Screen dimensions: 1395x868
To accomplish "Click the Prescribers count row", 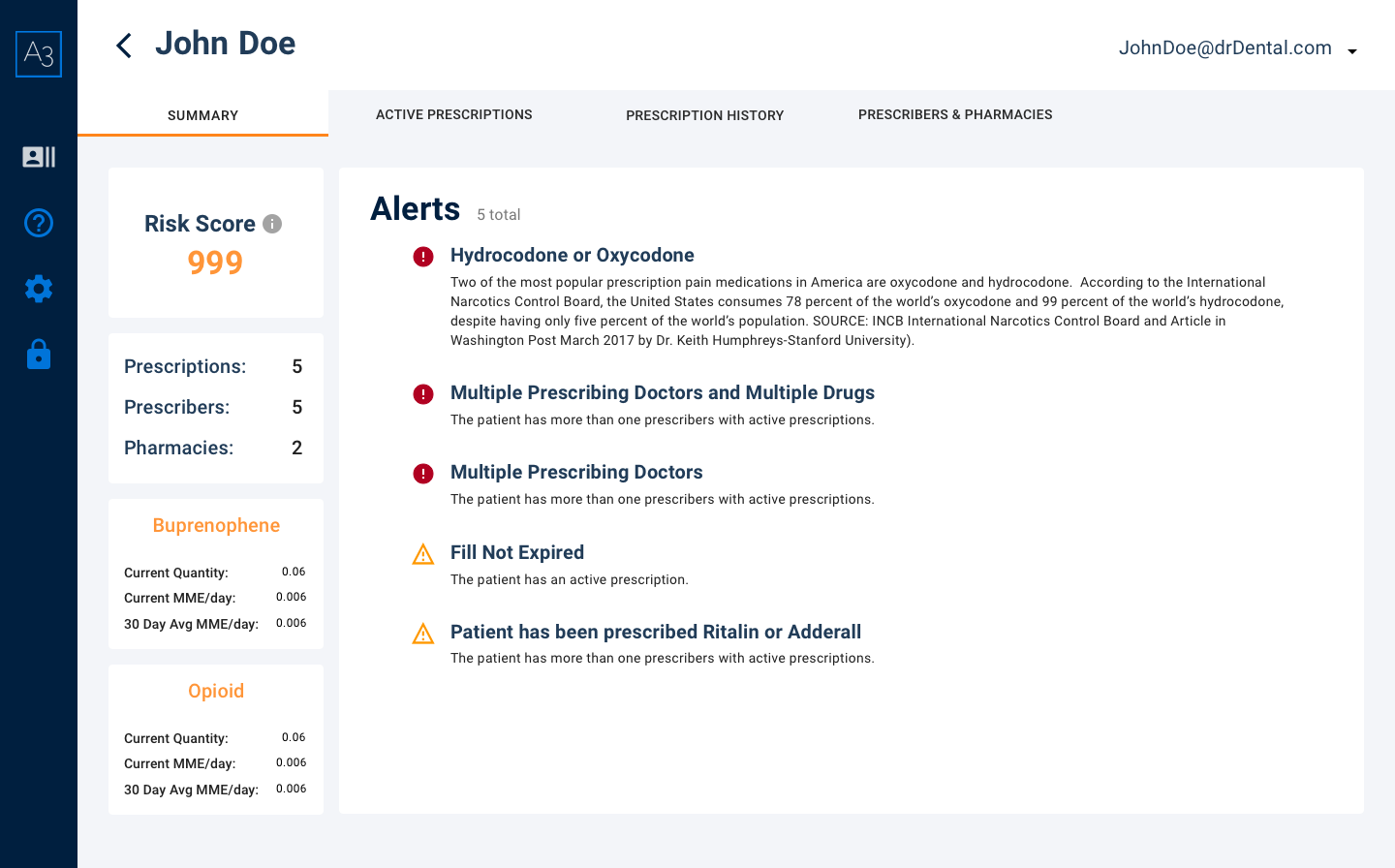I will pos(215,407).
